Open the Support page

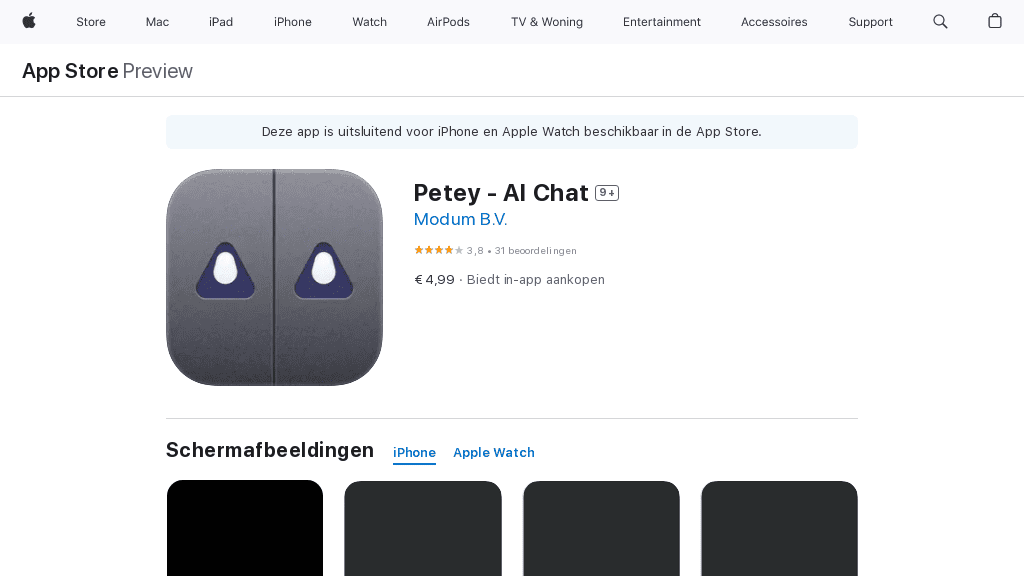(870, 21)
